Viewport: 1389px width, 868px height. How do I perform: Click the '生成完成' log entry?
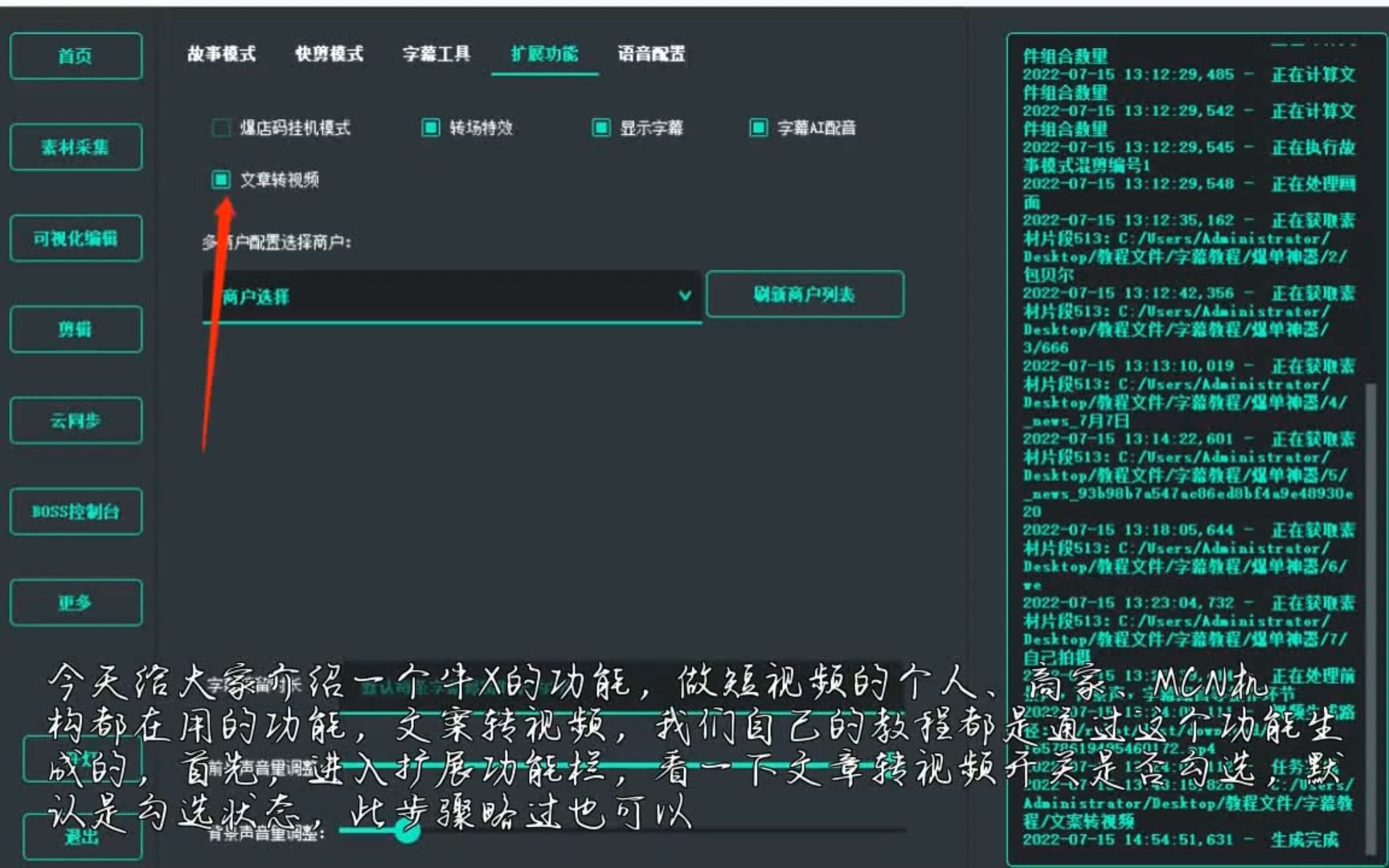tap(1305, 840)
